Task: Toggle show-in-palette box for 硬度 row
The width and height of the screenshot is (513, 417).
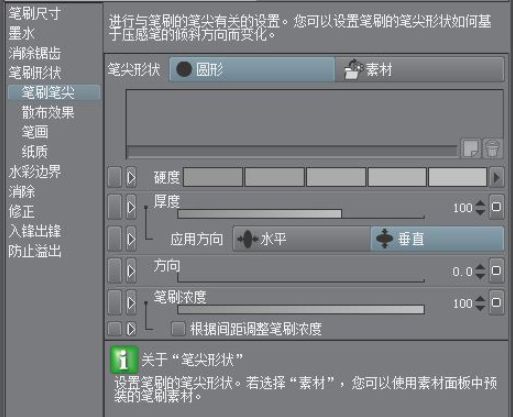Action: pos(114,177)
